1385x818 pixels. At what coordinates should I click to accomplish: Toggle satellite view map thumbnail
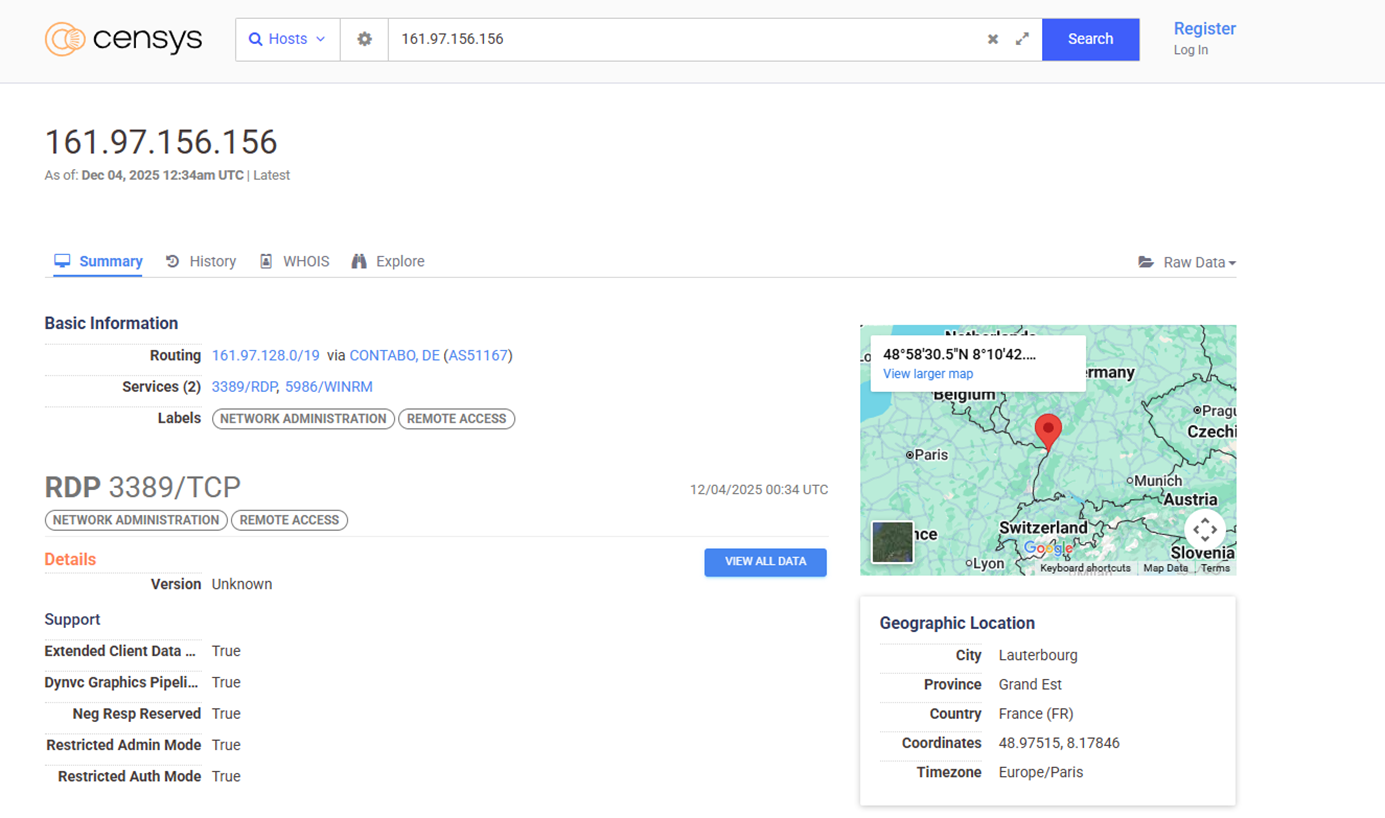tap(892, 543)
